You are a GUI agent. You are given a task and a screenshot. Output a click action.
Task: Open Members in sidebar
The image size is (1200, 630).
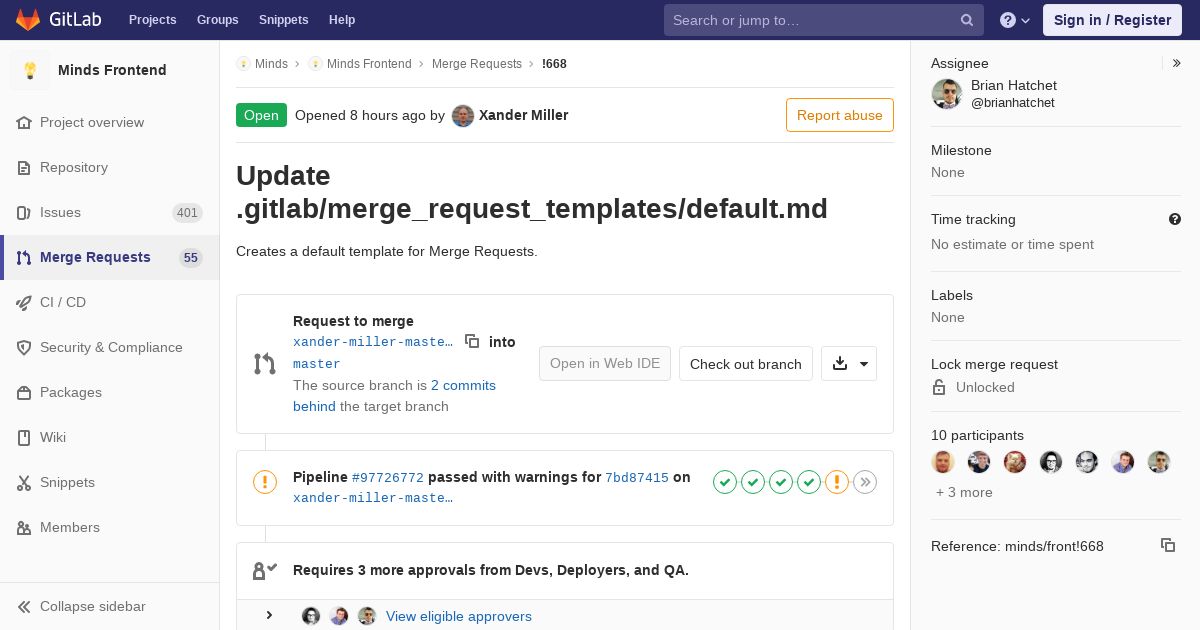[110, 527]
